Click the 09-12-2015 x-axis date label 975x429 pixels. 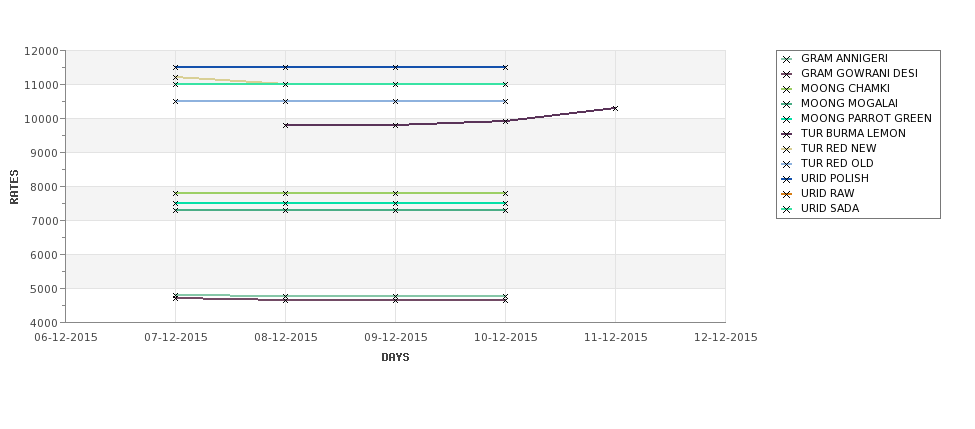point(395,338)
